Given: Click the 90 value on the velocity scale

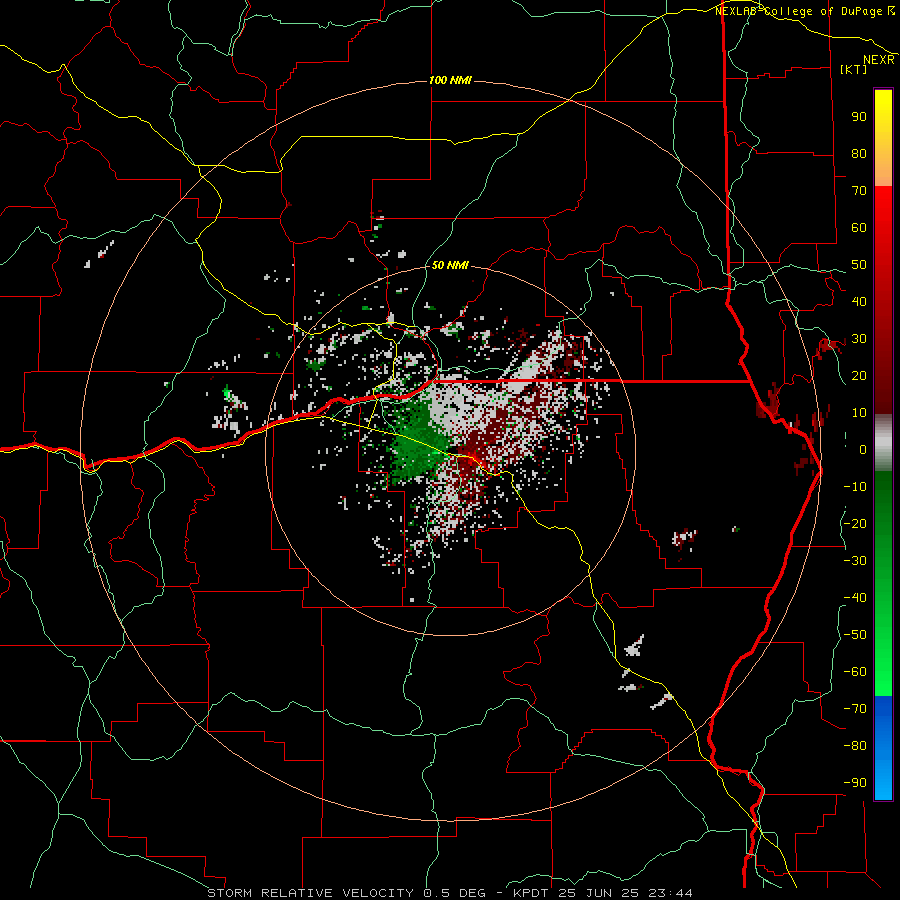Looking at the screenshot, I should point(859,117).
